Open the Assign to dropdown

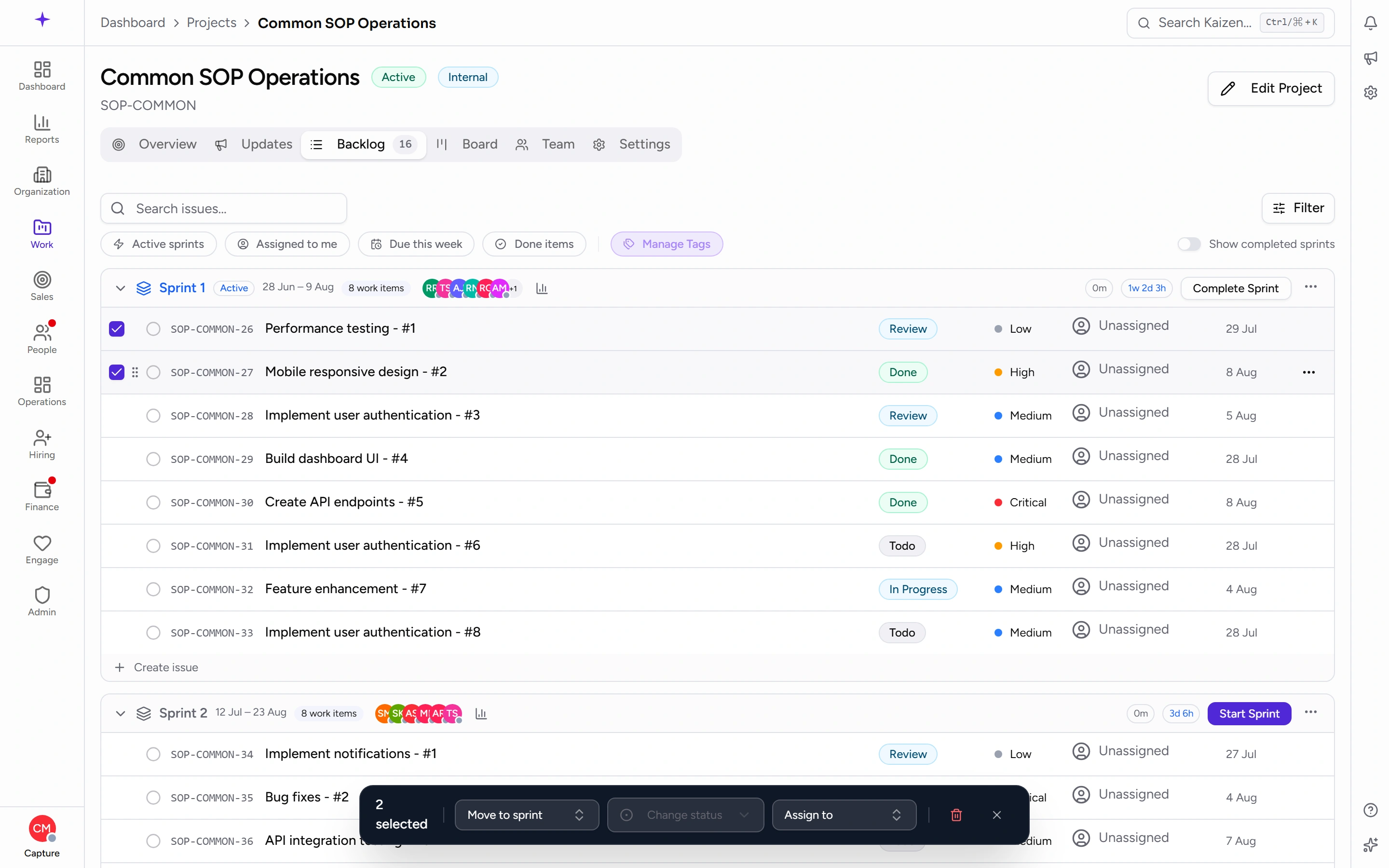tap(844, 814)
